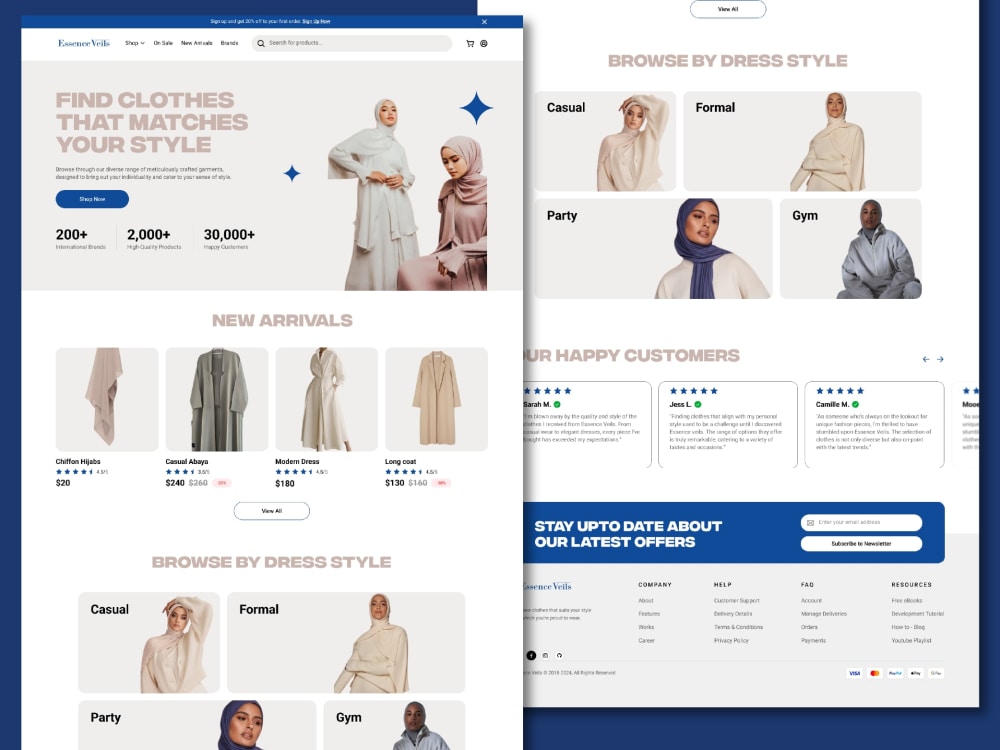
Task: Click the Youtube Playlist footer link
Action: tap(911, 641)
